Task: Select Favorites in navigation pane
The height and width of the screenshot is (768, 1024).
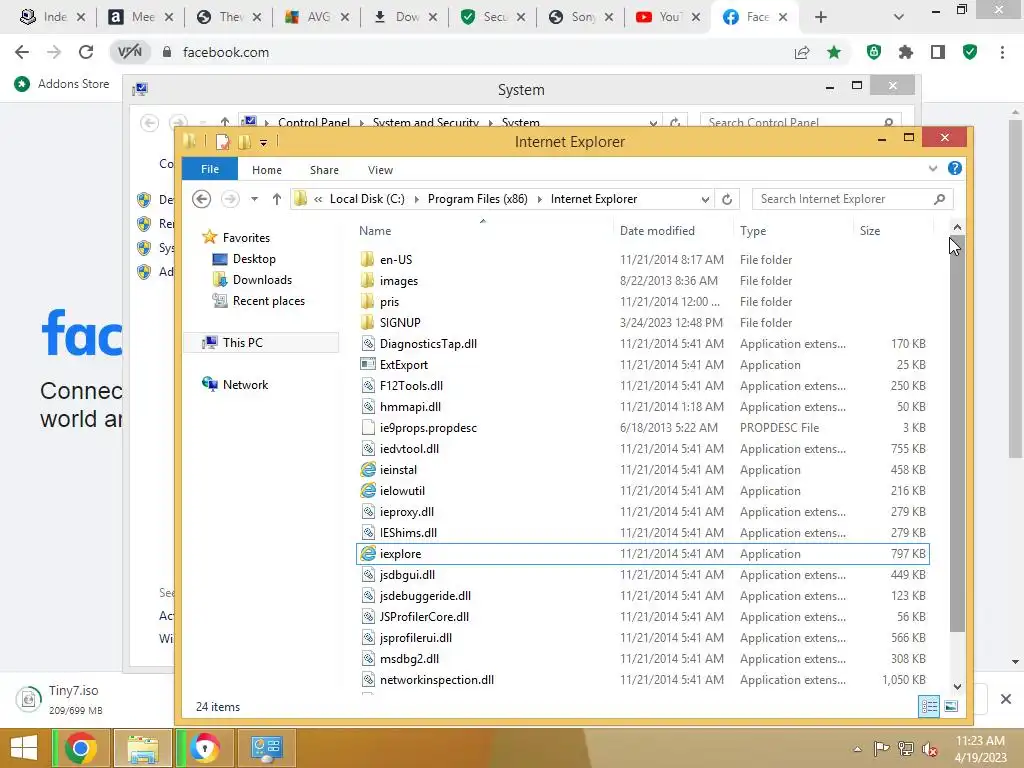Action: (x=246, y=238)
